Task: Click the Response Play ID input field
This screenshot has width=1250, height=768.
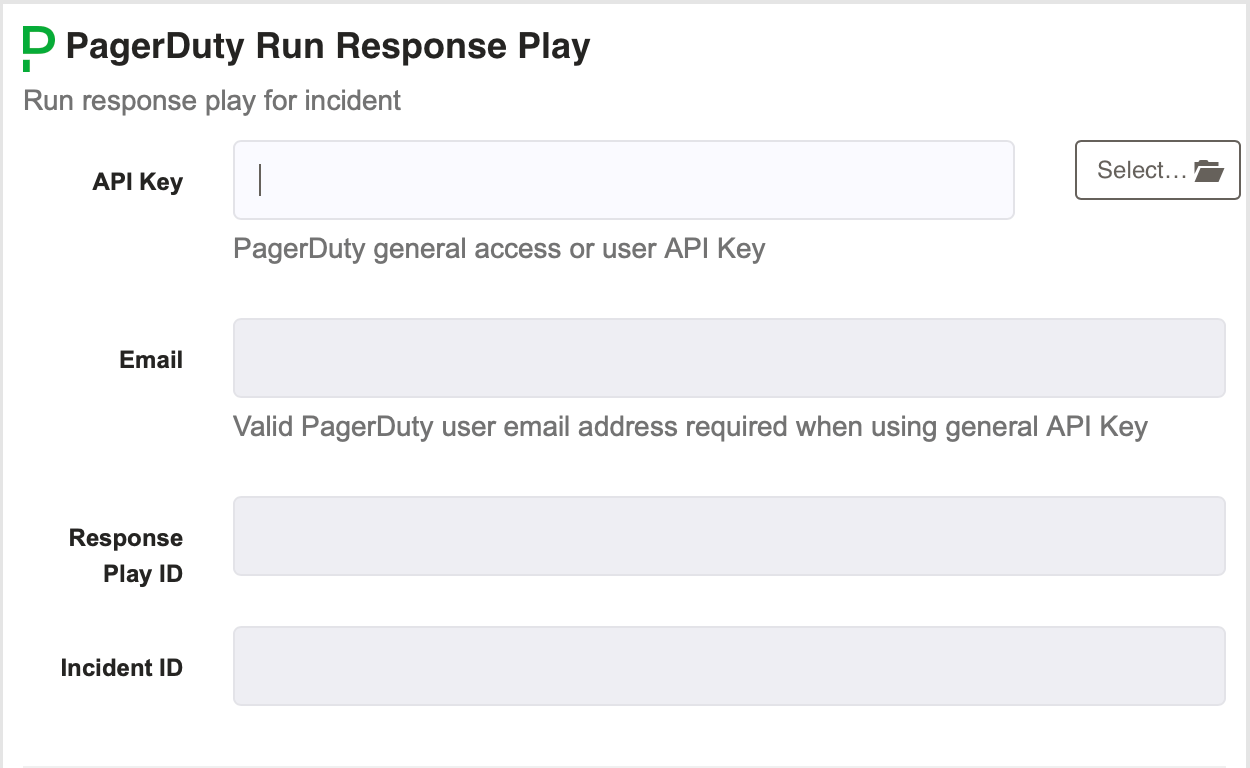Action: [729, 535]
